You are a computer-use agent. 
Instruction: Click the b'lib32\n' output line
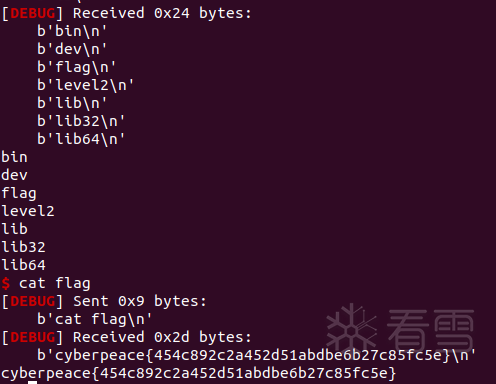tap(81, 121)
